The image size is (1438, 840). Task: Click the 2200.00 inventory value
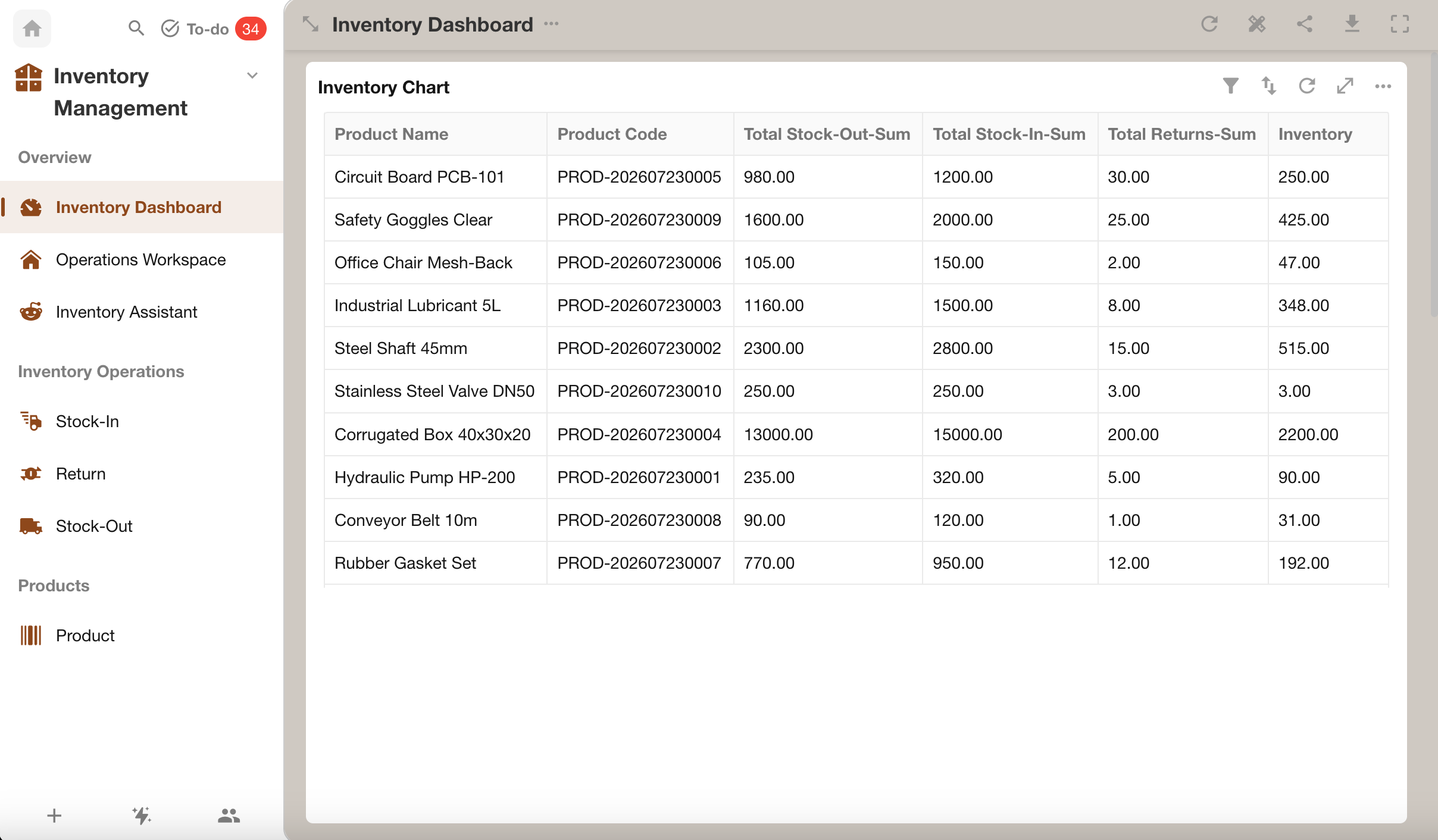coord(1308,434)
